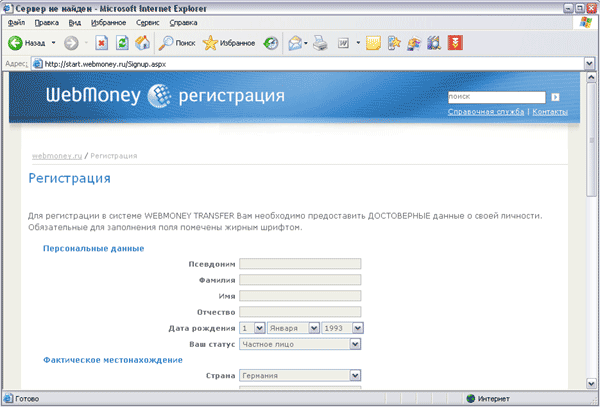Open Поиск search toolbar button

(x=177, y=43)
